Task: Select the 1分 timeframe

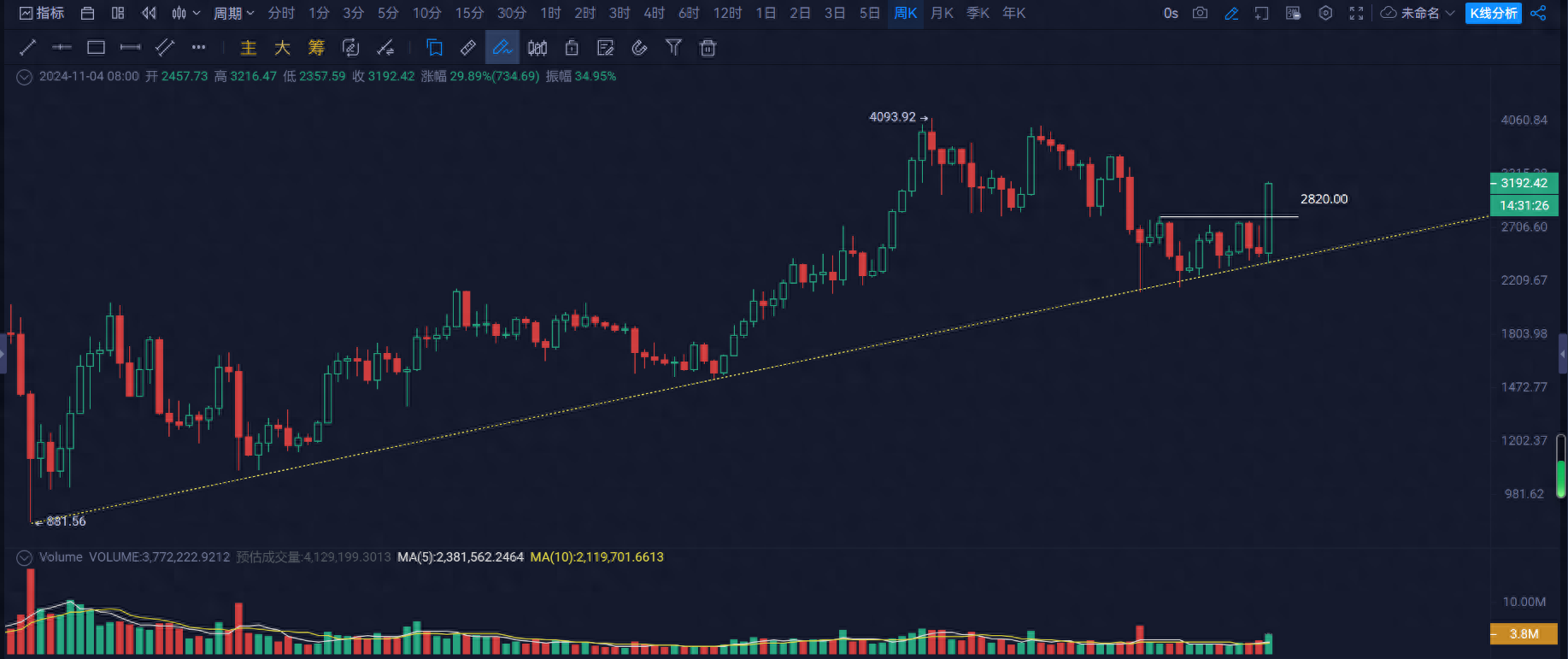Action: coord(319,13)
